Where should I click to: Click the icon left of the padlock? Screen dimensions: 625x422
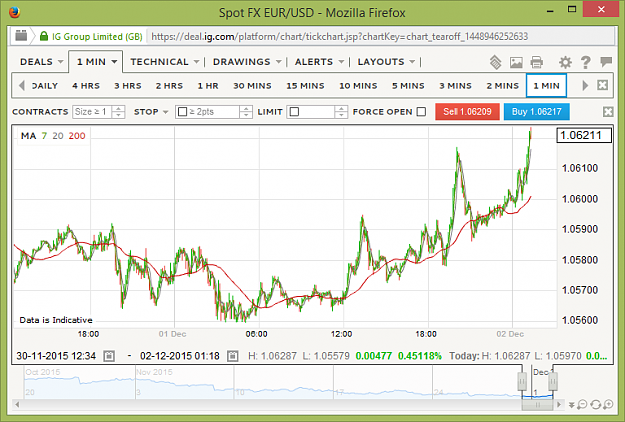pyautogui.click(x=21, y=36)
